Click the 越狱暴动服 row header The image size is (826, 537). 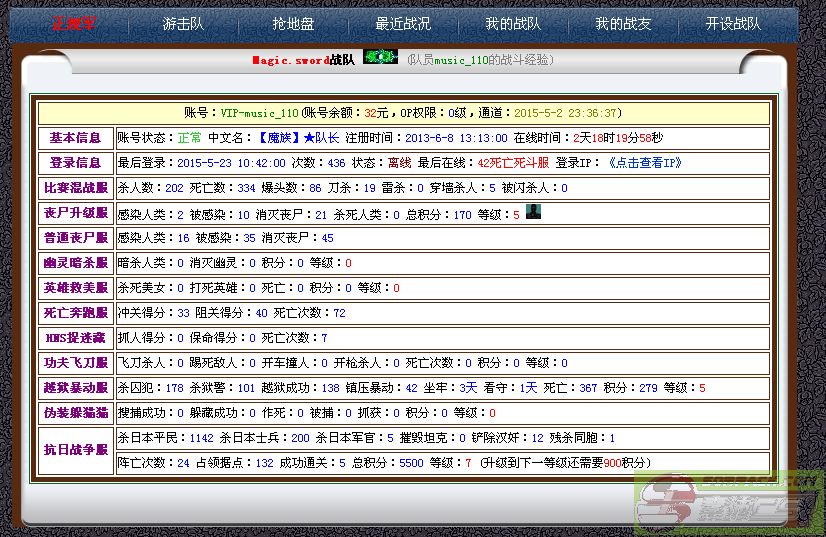coord(75,388)
